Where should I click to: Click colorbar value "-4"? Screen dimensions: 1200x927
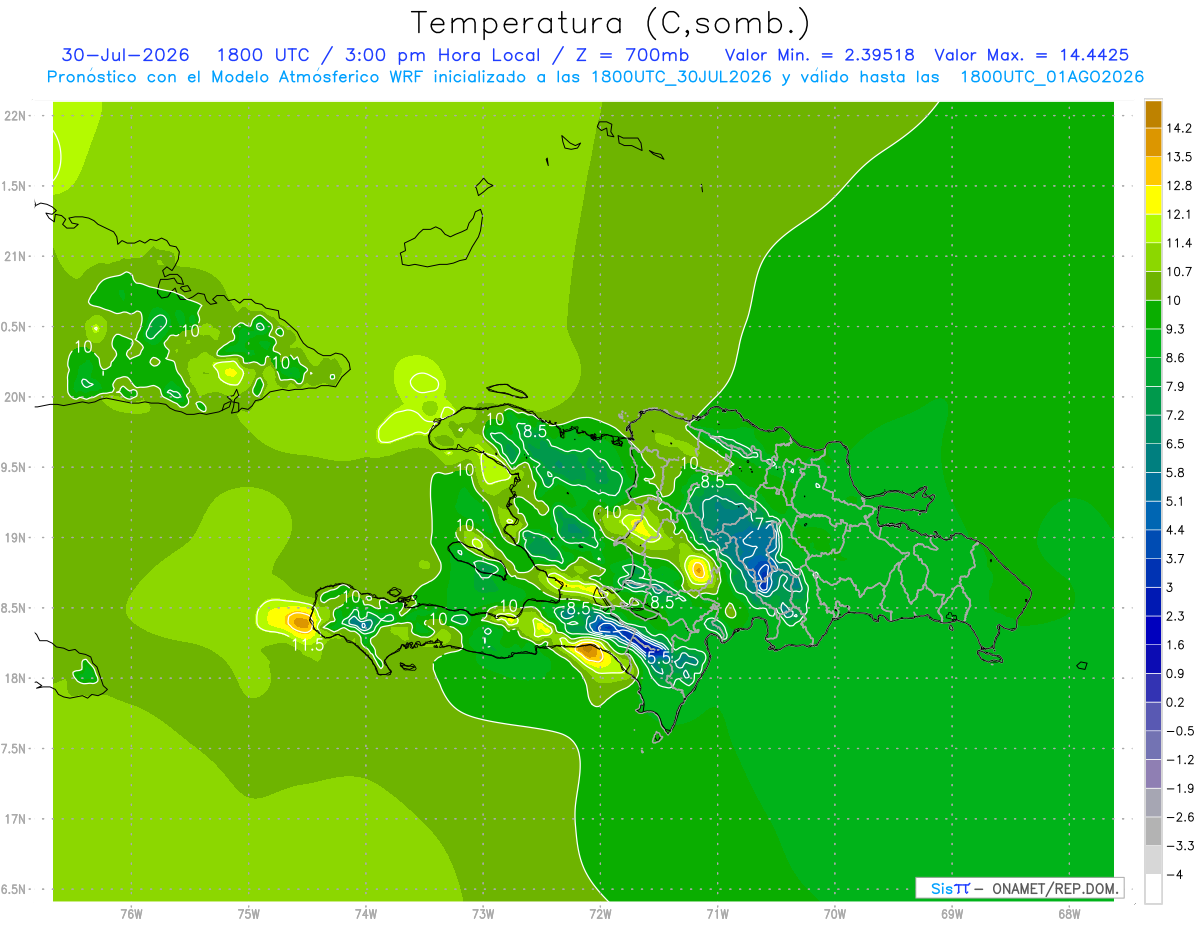click(x=1173, y=875)
